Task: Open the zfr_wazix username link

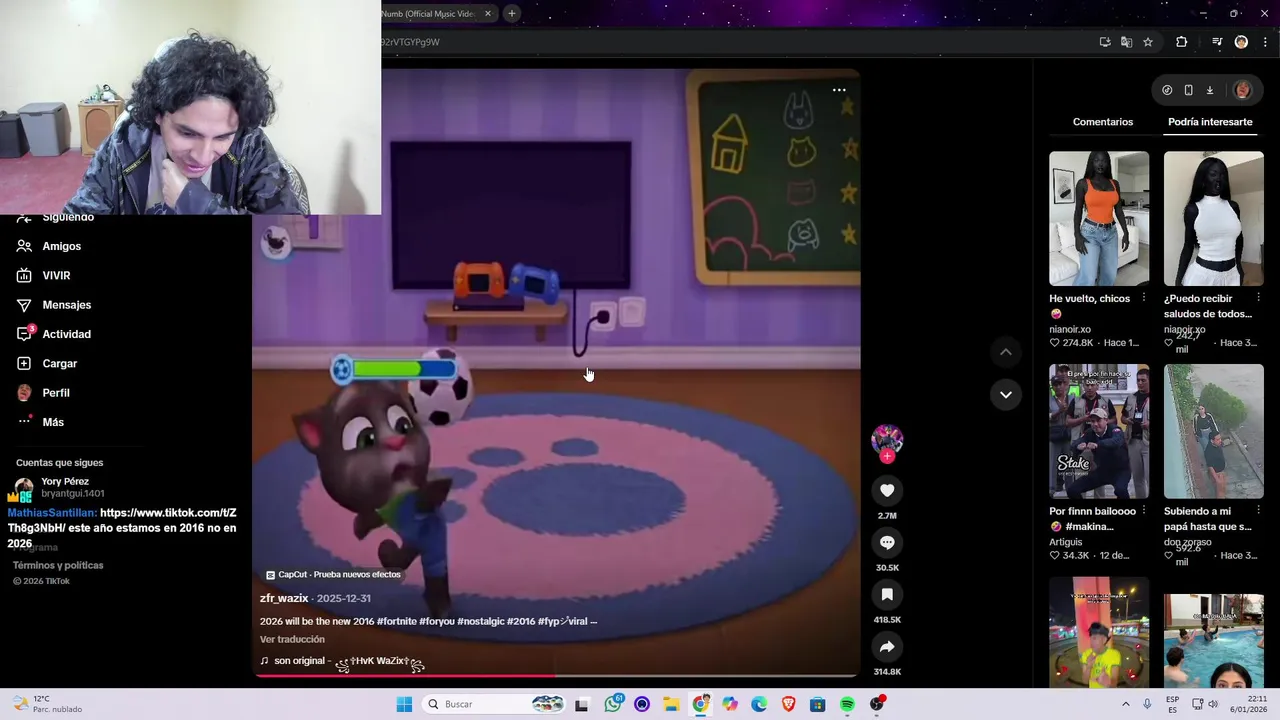Action: pos(284,598)
